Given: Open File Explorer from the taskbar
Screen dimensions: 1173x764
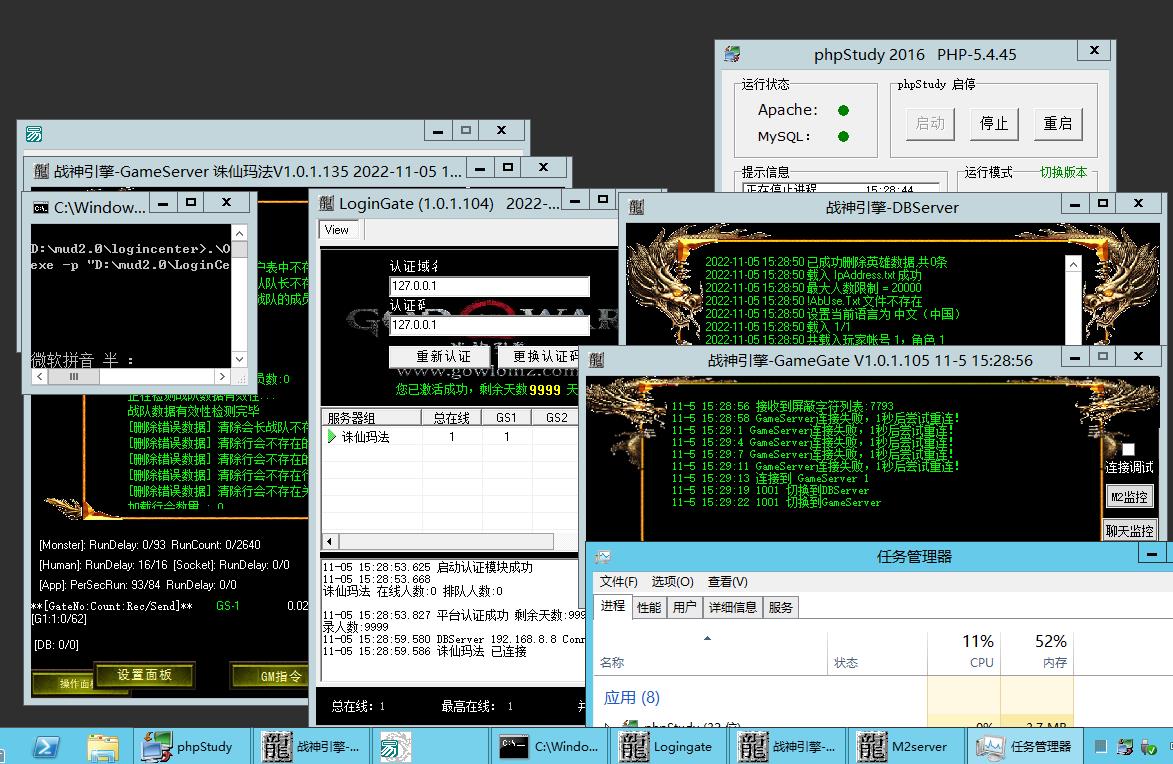Looking at the screenshot, I should tap(102, 746).
